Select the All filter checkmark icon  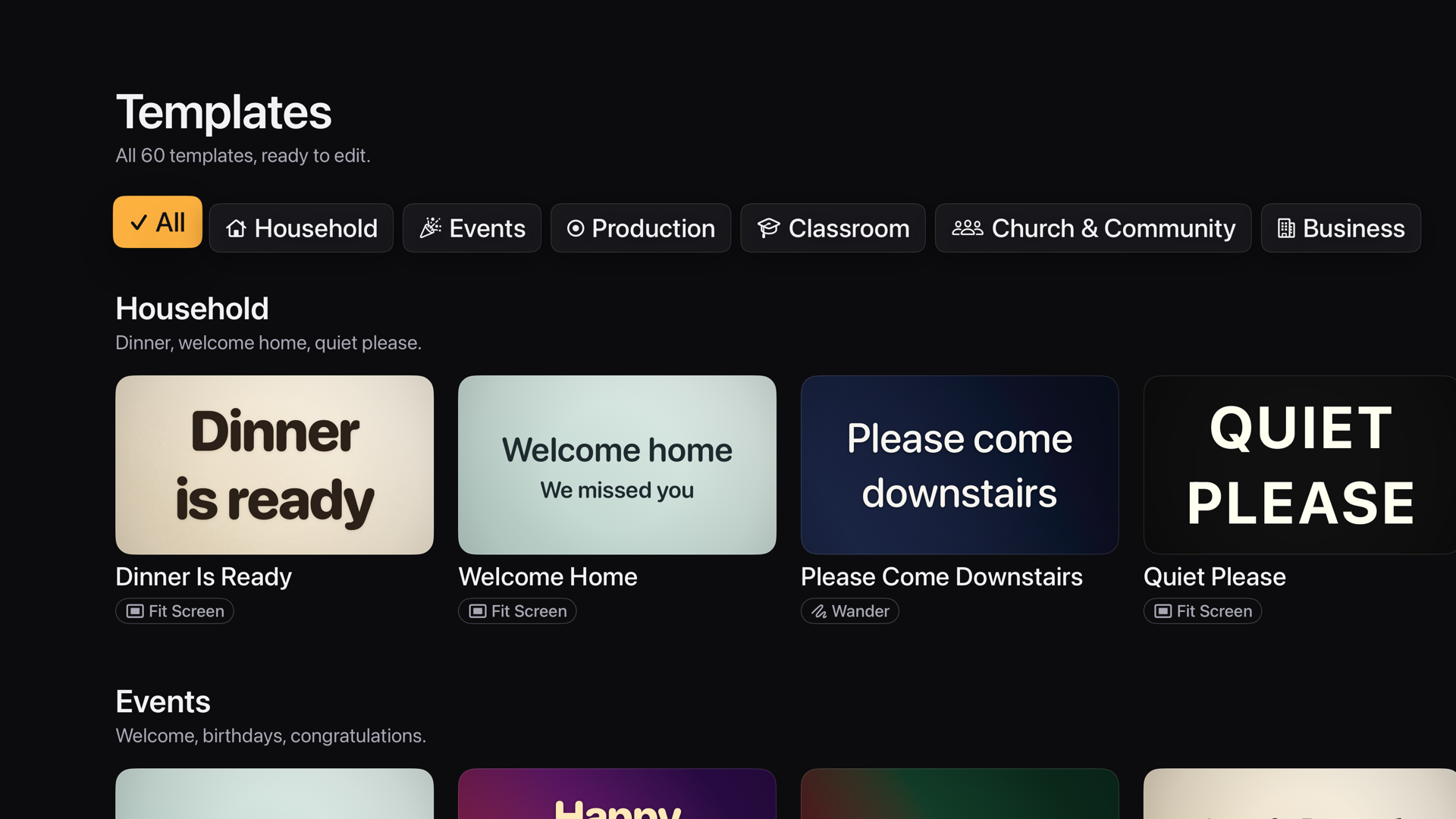tap(139, 223)
